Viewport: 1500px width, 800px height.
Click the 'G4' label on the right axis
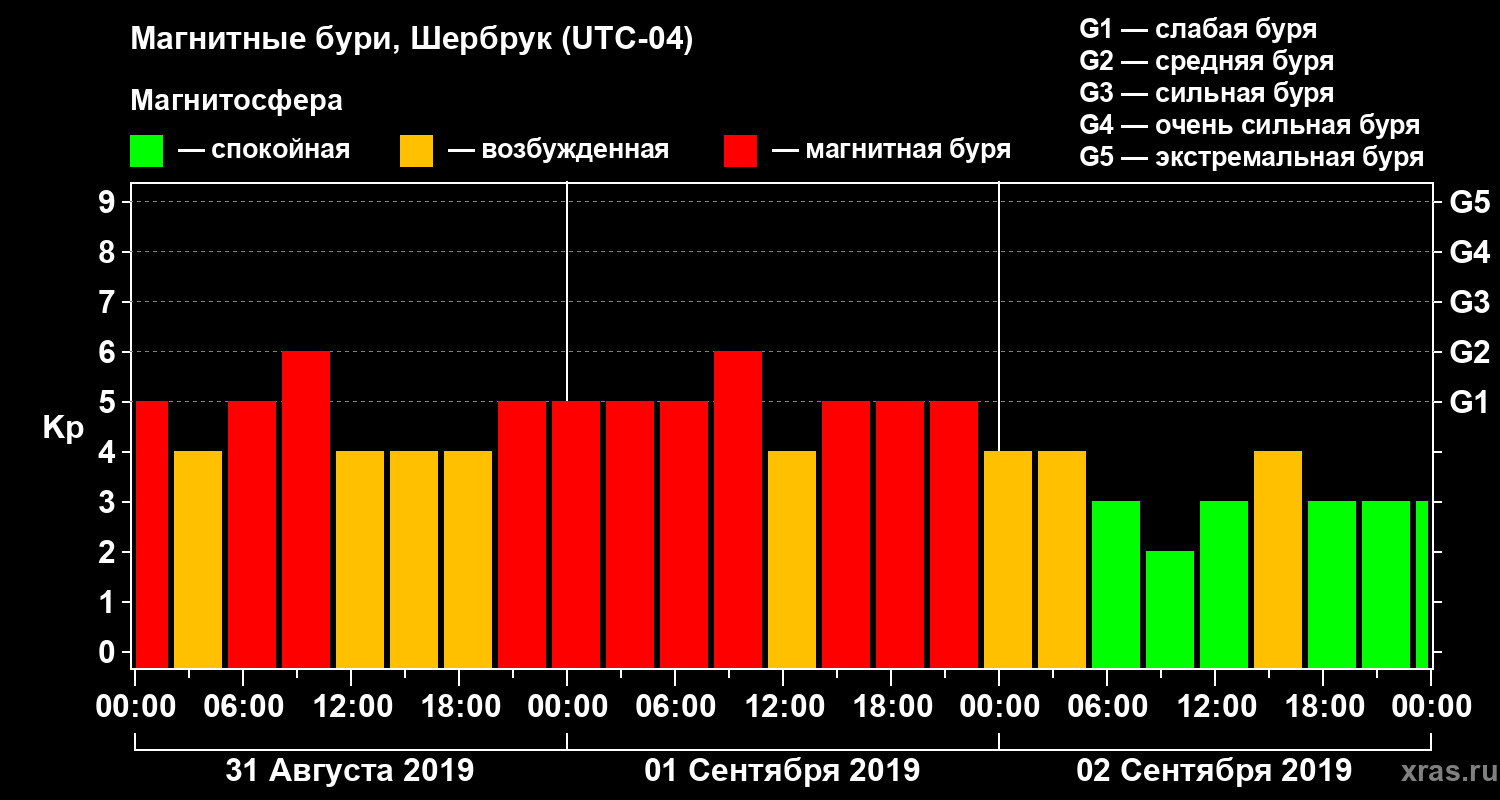pyautogui.click(x=1469, y=252)
